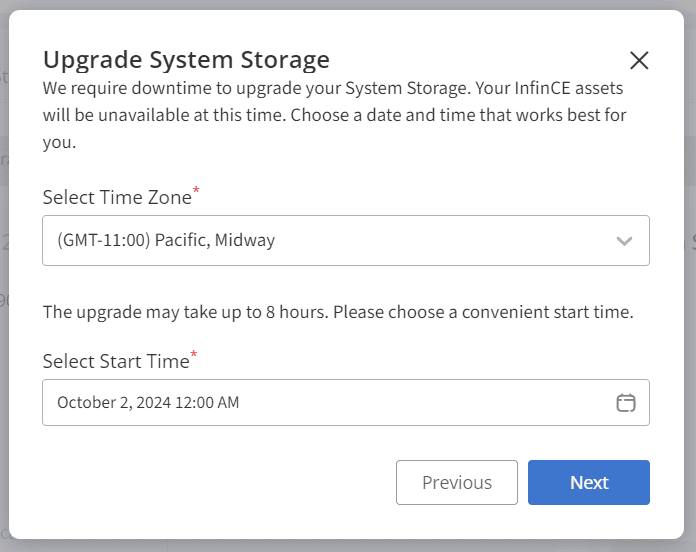
Task: Close the Upgrade System Storage dialog
Action: click(639, 60)
